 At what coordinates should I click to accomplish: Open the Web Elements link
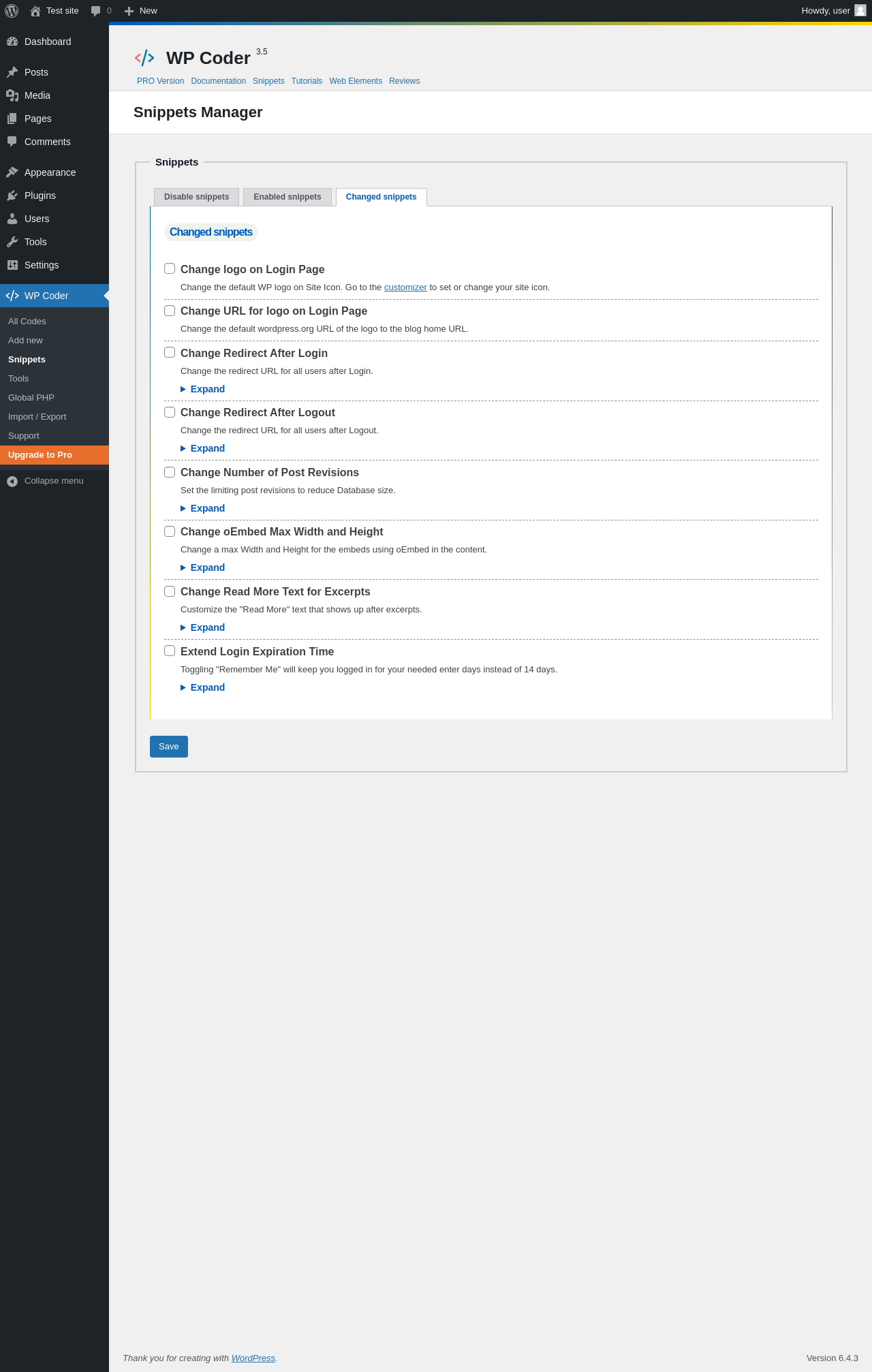(x=356, y=81)
